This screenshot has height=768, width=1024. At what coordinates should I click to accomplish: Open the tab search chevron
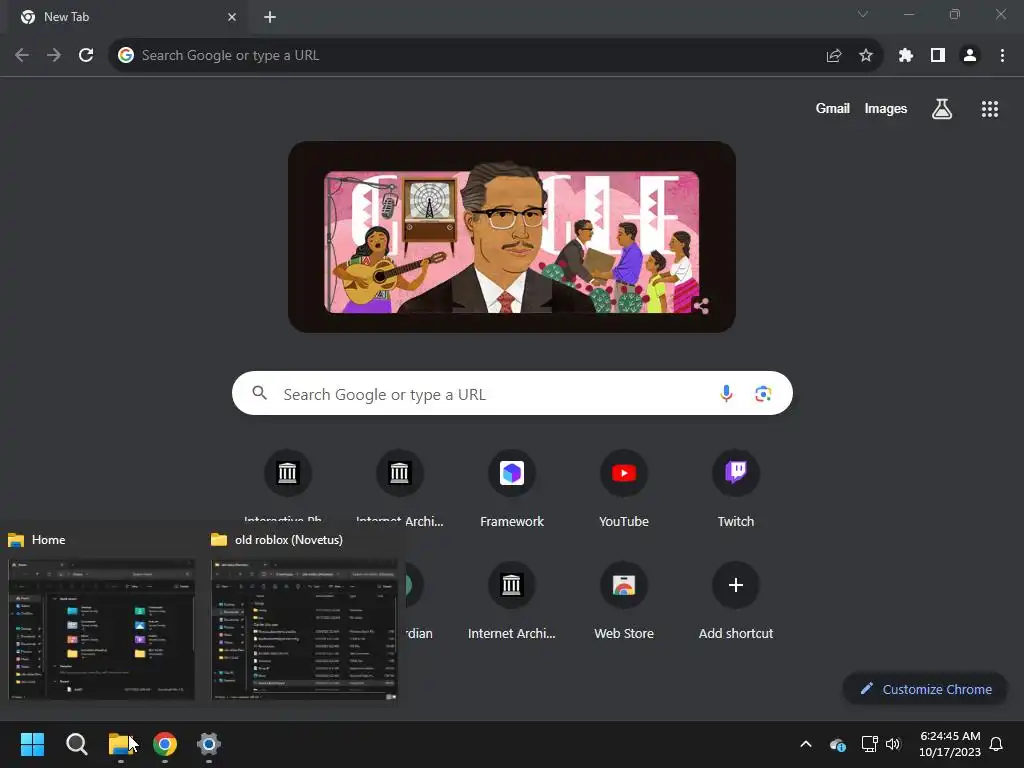coord(863,14)
